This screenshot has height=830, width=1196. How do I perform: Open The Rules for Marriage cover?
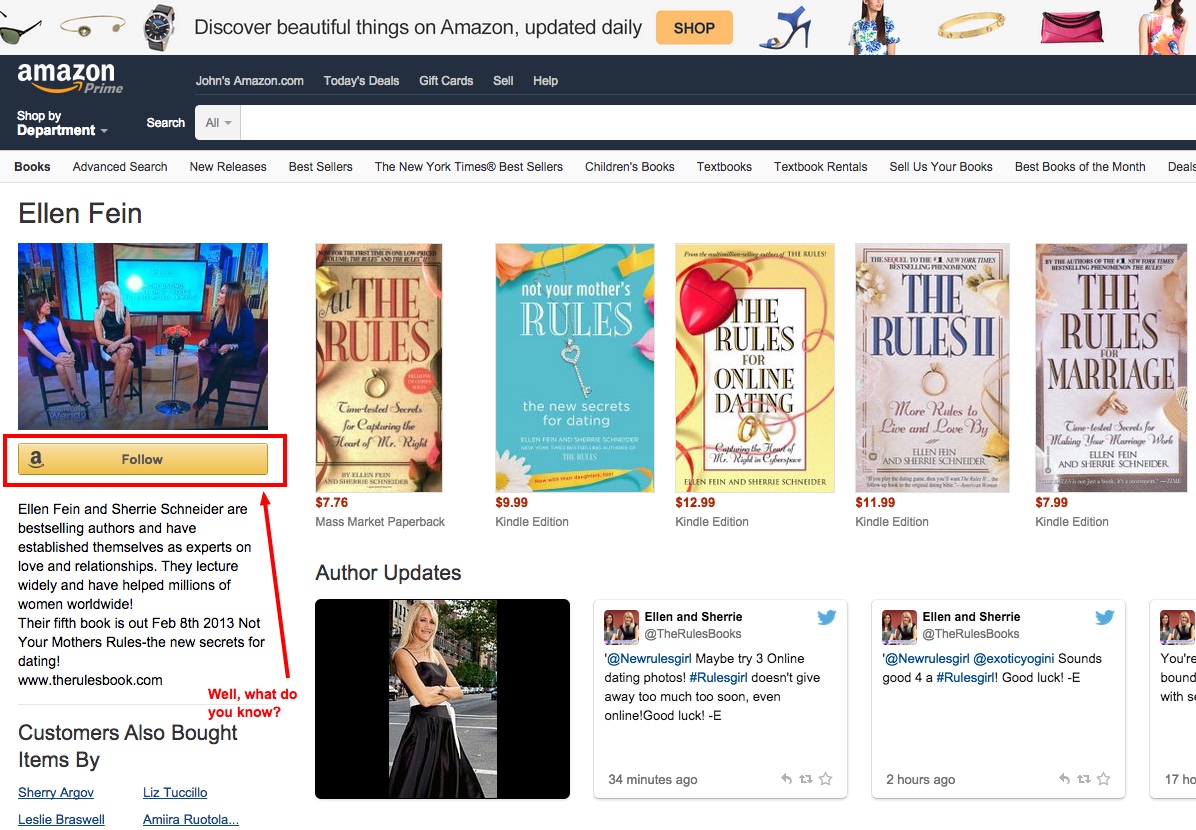click(x=1111, y=368)
